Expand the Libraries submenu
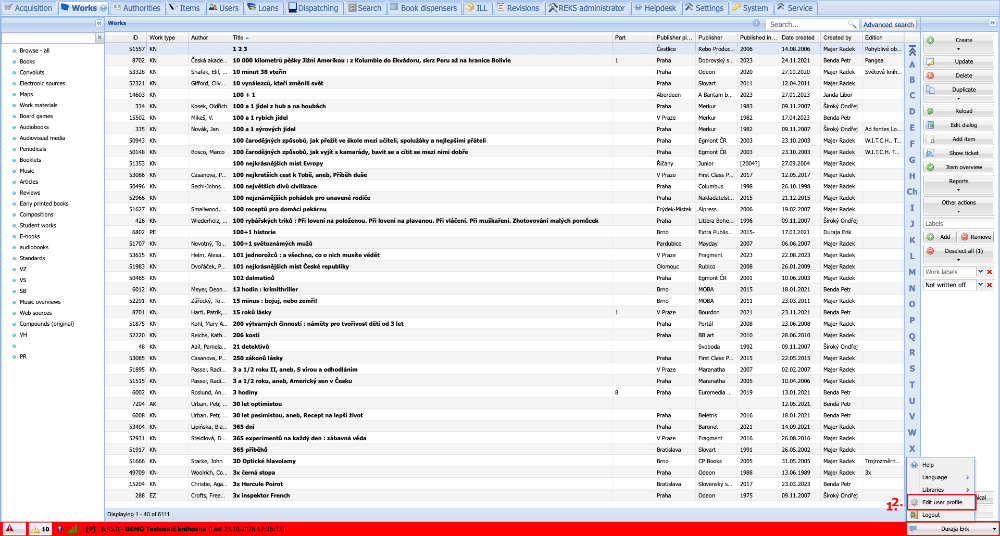 click(941, 489)
